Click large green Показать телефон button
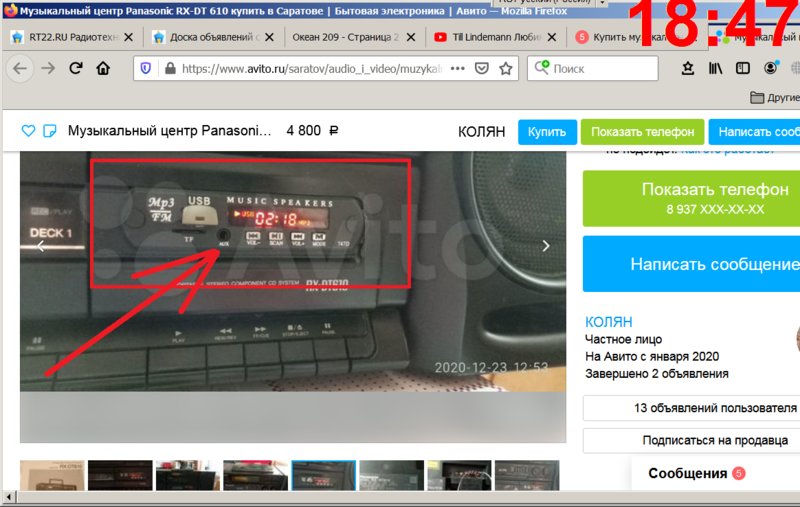Viewport: 800px width, 507px height. tap(691, 198)
